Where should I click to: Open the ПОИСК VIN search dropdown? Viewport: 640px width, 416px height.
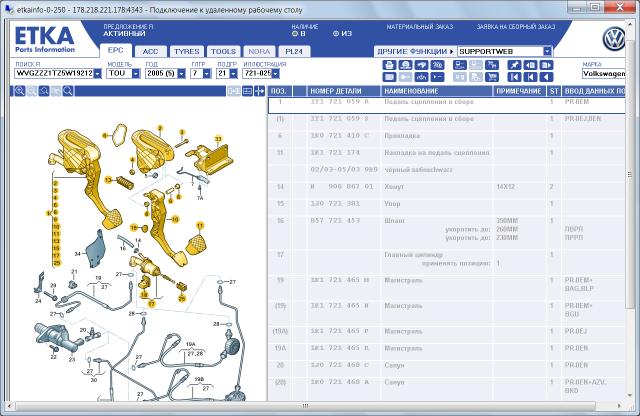(97, 73)
